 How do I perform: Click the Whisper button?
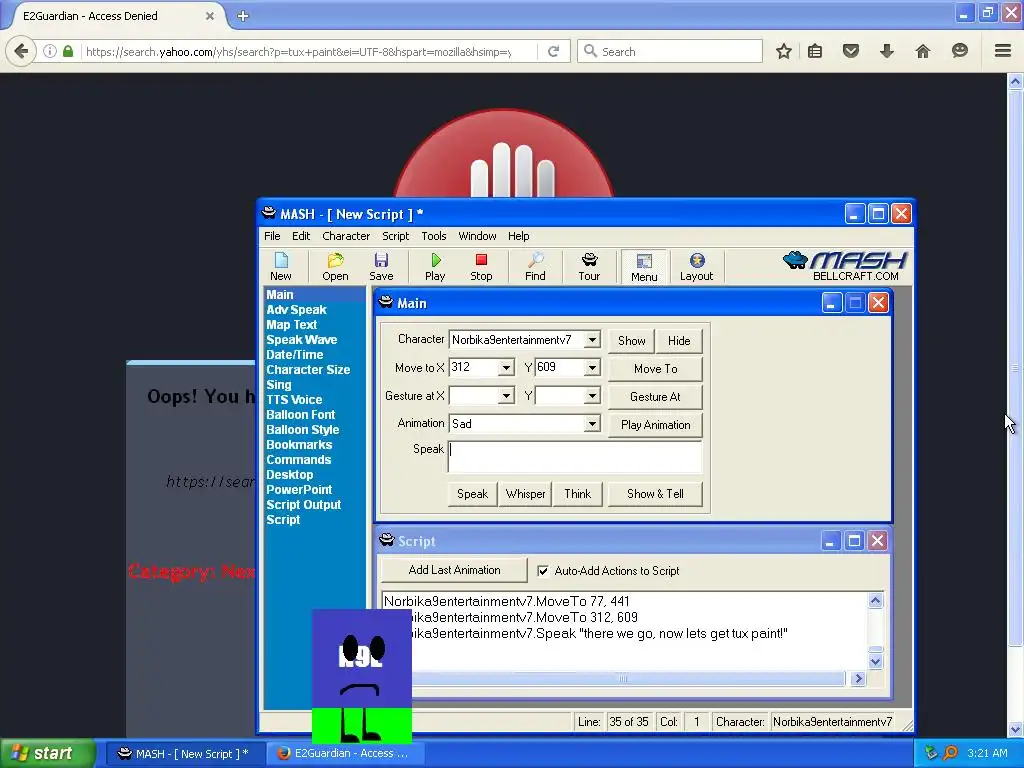click(x=525, y=494)
